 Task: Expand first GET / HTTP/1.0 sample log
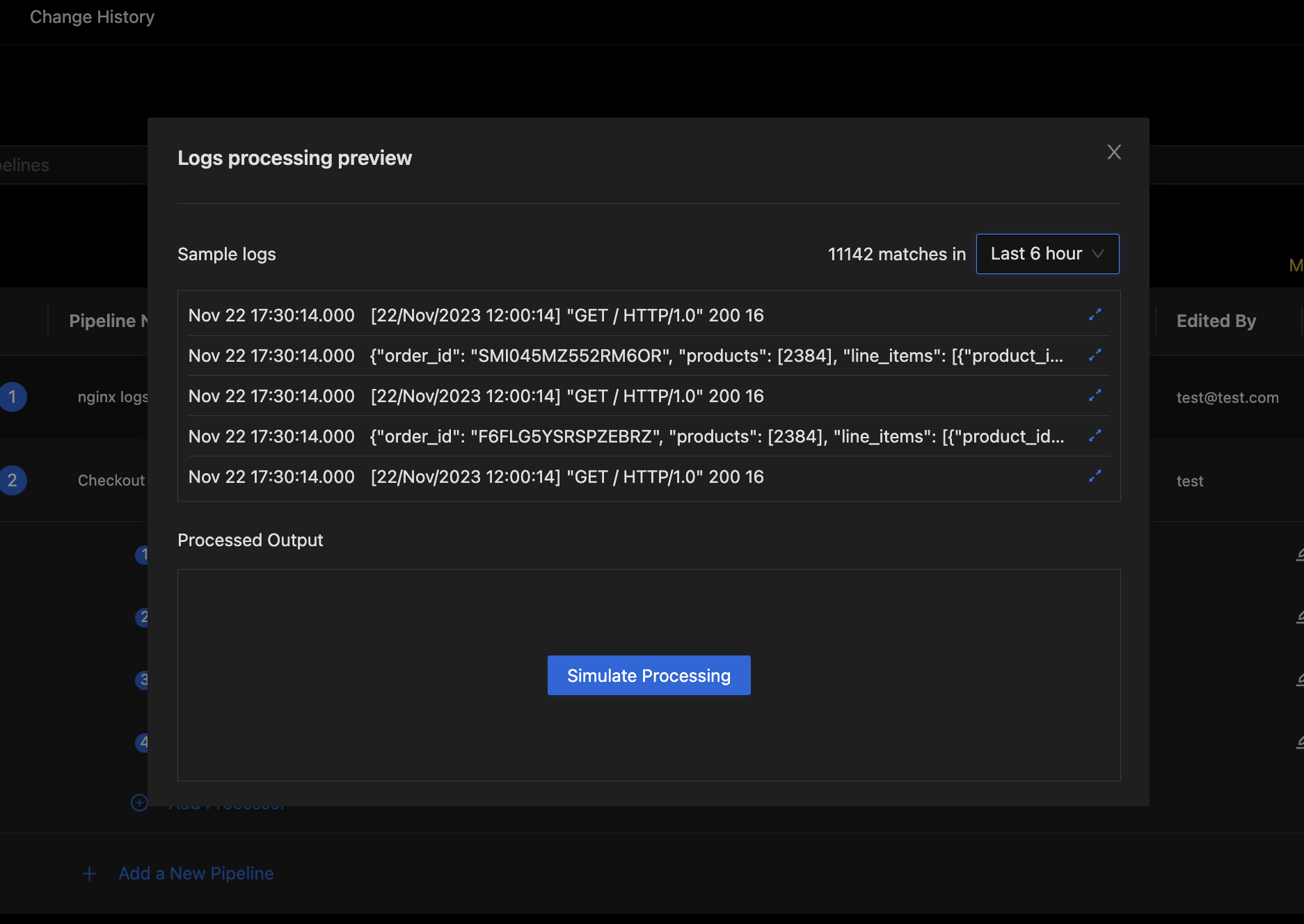(x=1095, y=315)
